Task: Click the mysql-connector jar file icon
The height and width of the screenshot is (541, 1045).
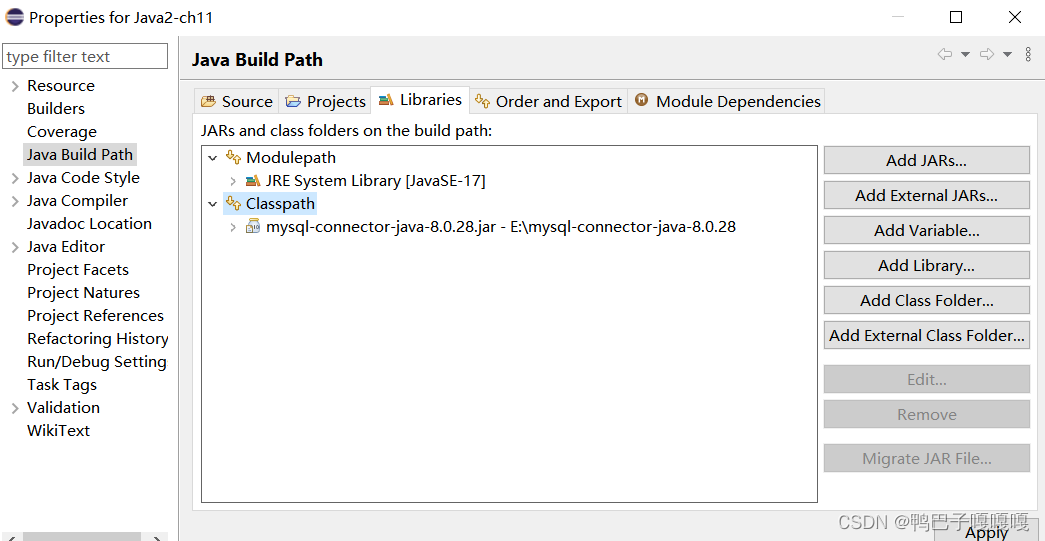Action: pos(253,227)
